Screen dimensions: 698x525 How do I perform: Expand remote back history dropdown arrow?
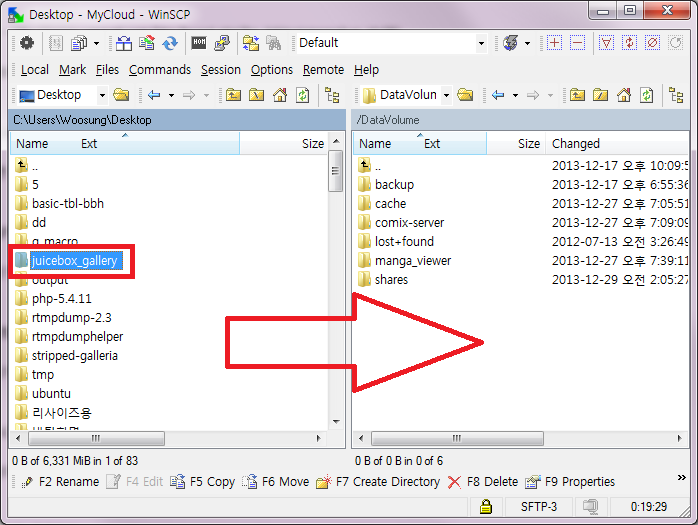point(515,95)
